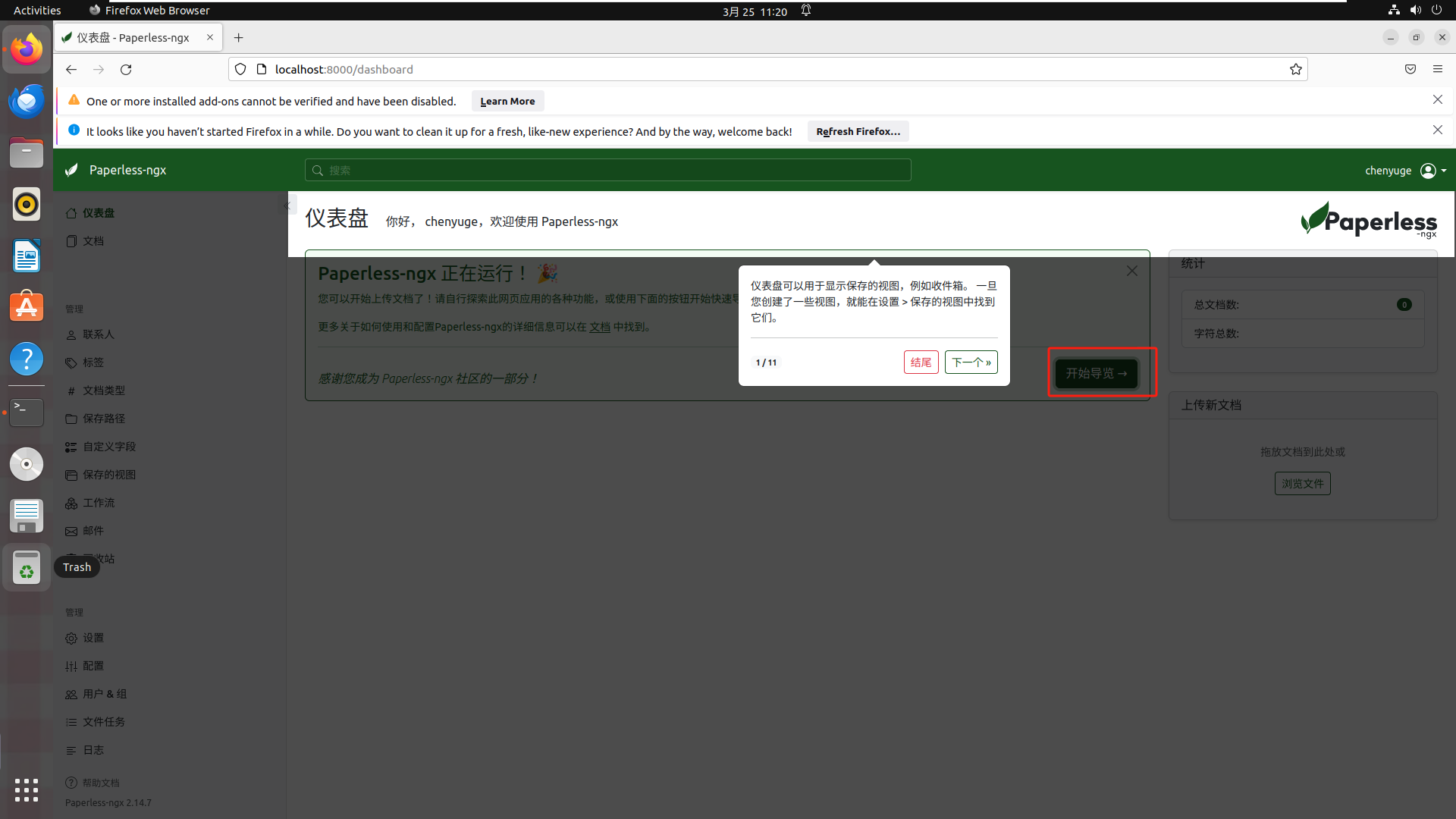Screen dimensions: 1456x819
Task: Click 浏览文件 browse files button
Action: pos(1302,484)
